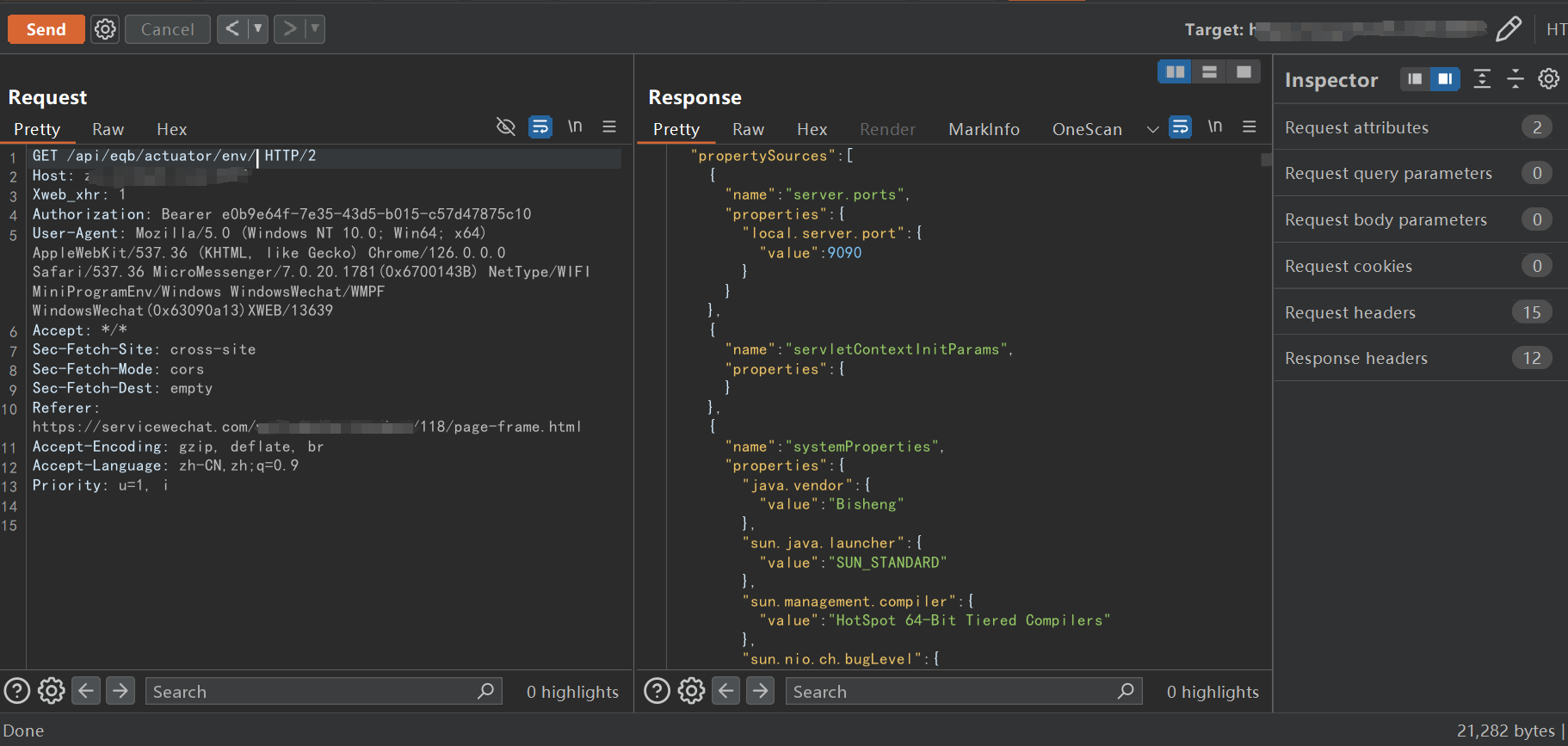This screenshot has height=746, width=1568.
Task: Focus the Response search field
Action: coord(964,691)
